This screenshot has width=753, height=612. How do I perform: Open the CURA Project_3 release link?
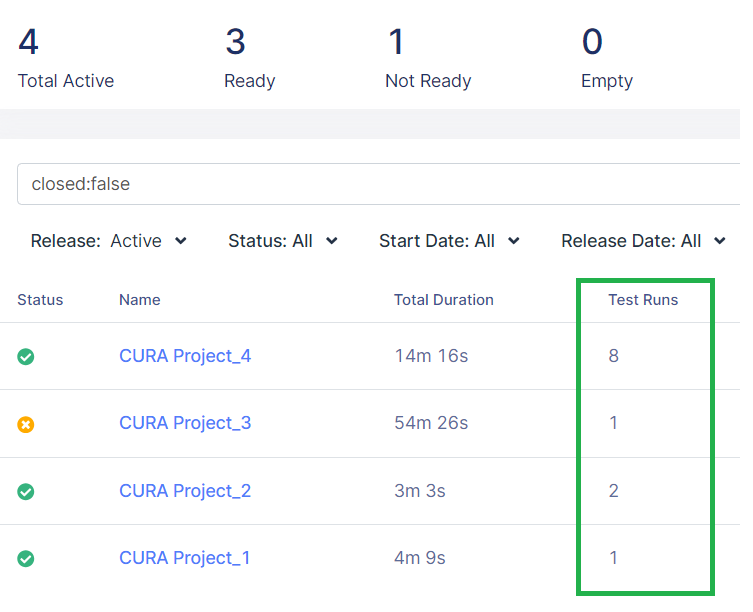tap(185, 423)
